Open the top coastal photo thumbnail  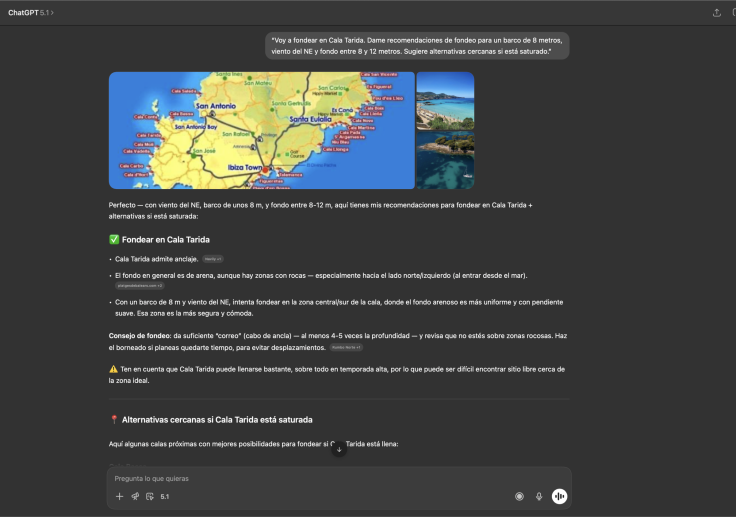click(x=445, y=100)
